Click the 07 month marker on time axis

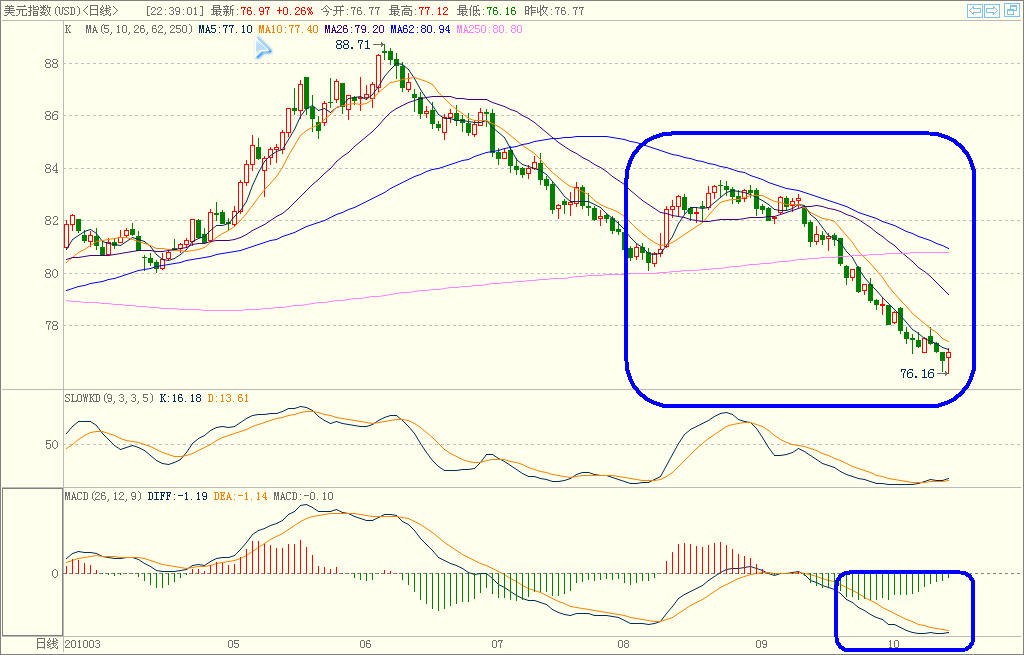click(x=498, y=644)
